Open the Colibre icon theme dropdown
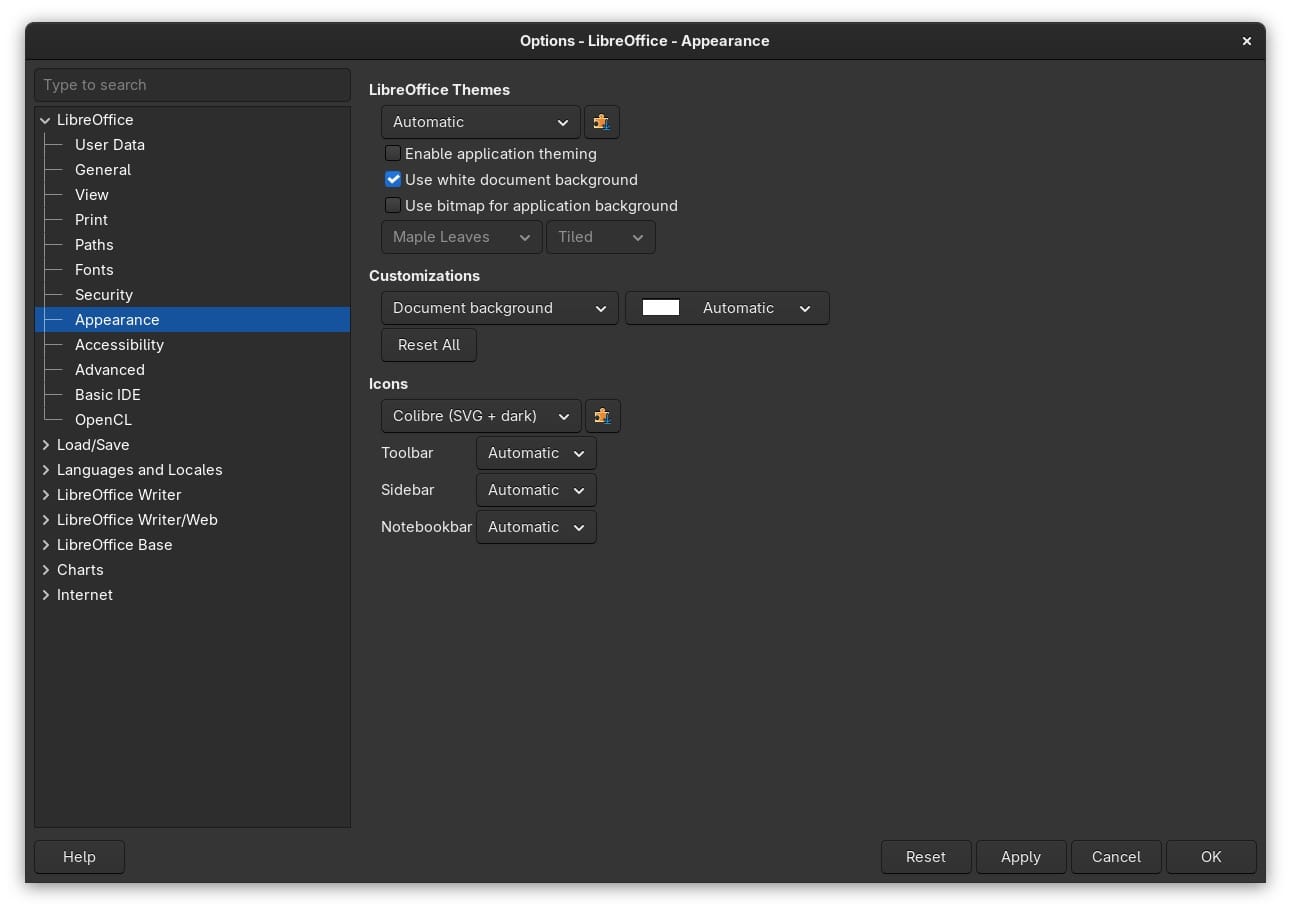The width and height of the screenshot is (1291, 911). tap(480, 416)
